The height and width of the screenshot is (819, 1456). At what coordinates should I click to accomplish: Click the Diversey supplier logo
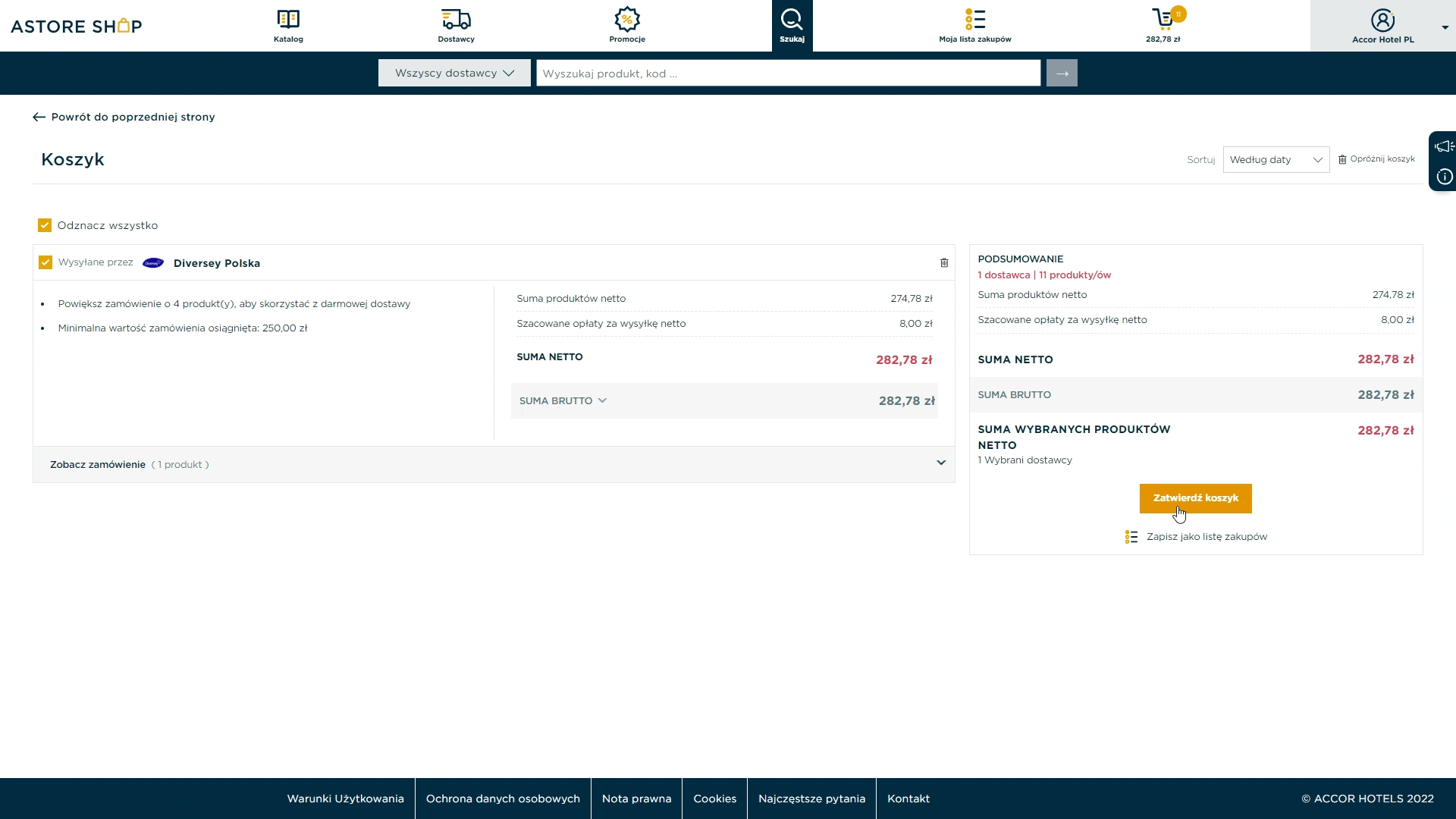point(153,263)
